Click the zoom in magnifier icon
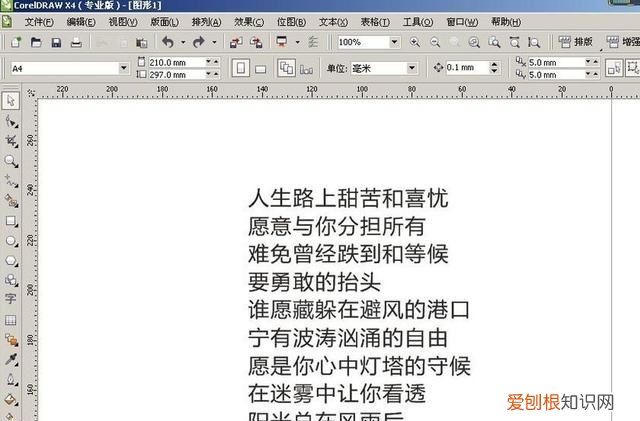This screenshot has width=640, height=421. tap(415, 42)
